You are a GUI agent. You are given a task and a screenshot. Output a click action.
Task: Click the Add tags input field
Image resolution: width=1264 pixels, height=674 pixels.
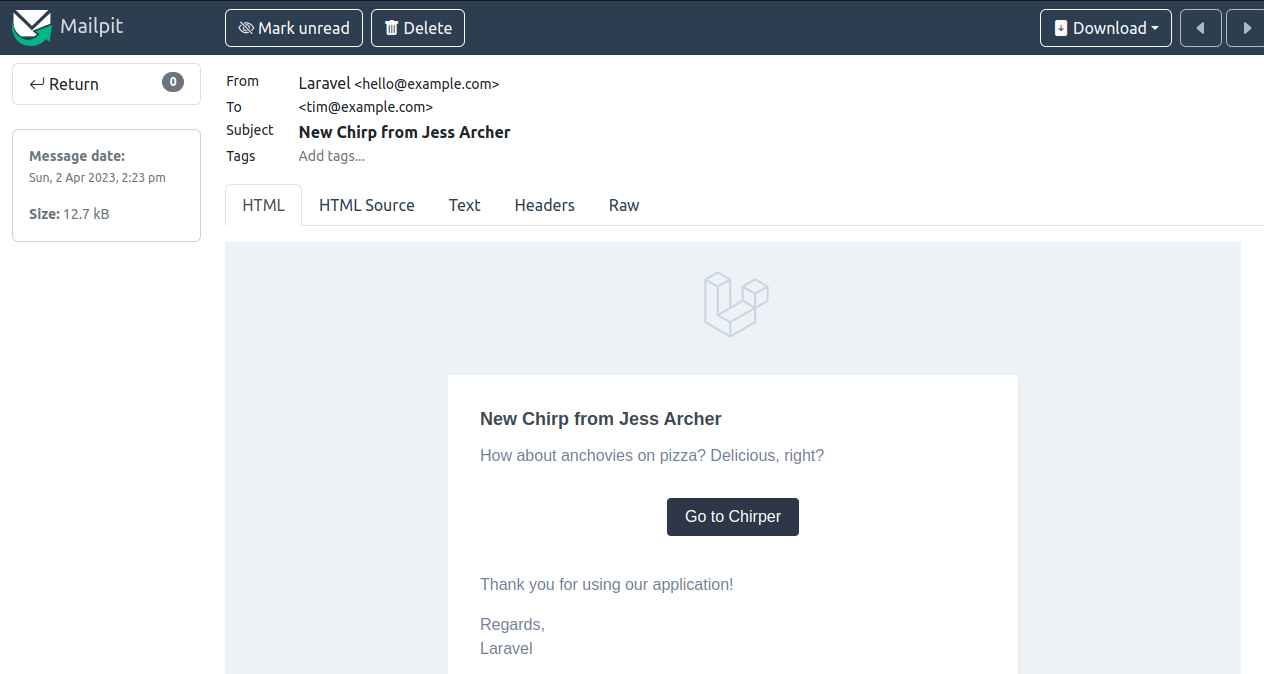tap(332, 156)
